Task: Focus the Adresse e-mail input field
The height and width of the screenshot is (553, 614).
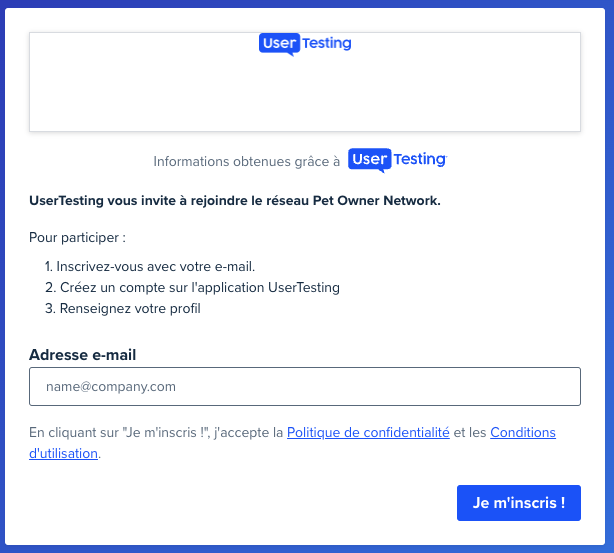Action: point(305,386)
